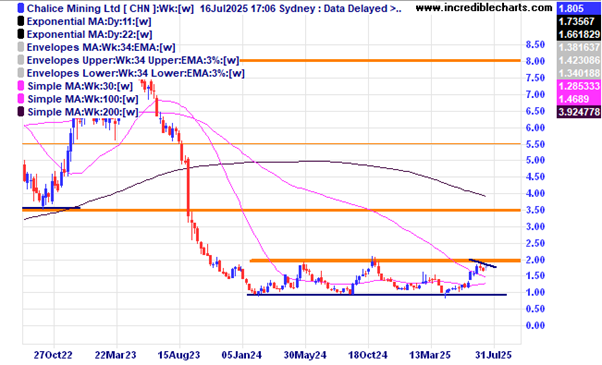
Task: Click the 5.50 price axis label
Action: point(535,144)
